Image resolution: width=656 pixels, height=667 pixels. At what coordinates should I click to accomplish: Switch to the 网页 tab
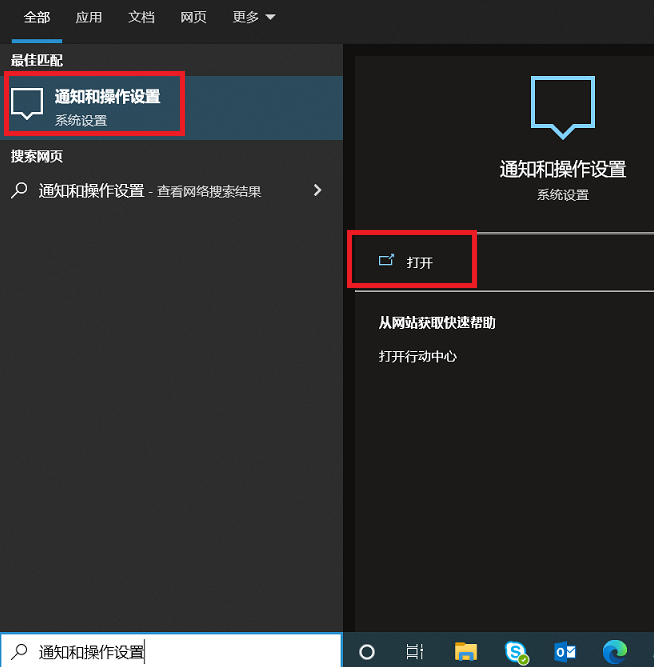pos(193,17)
